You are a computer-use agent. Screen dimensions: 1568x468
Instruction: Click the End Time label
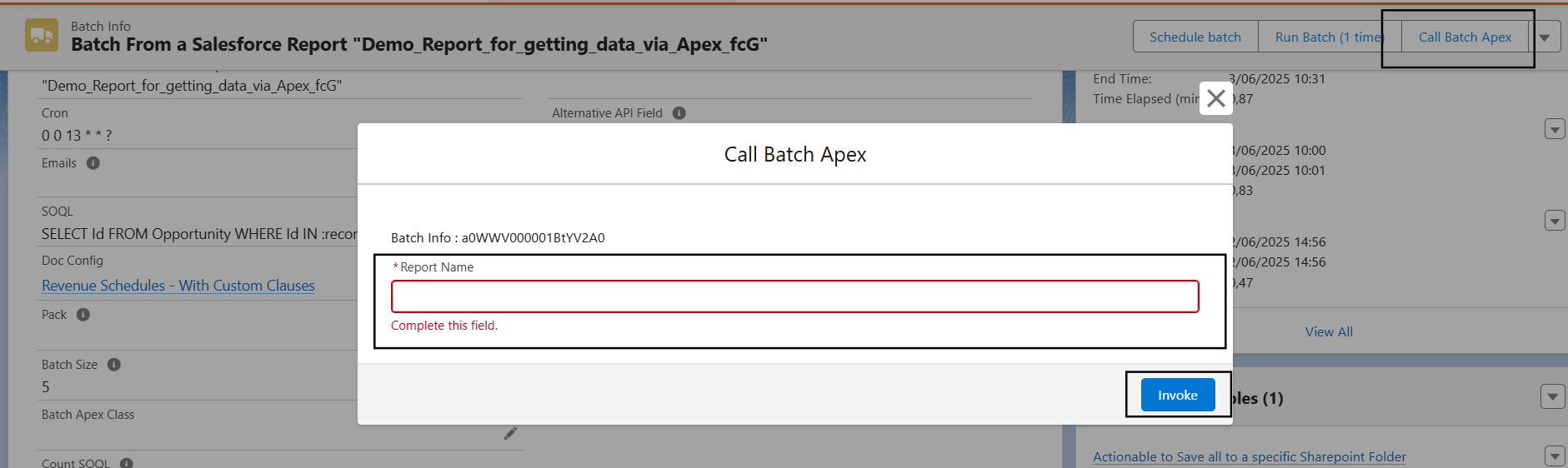click(1122, 79)
